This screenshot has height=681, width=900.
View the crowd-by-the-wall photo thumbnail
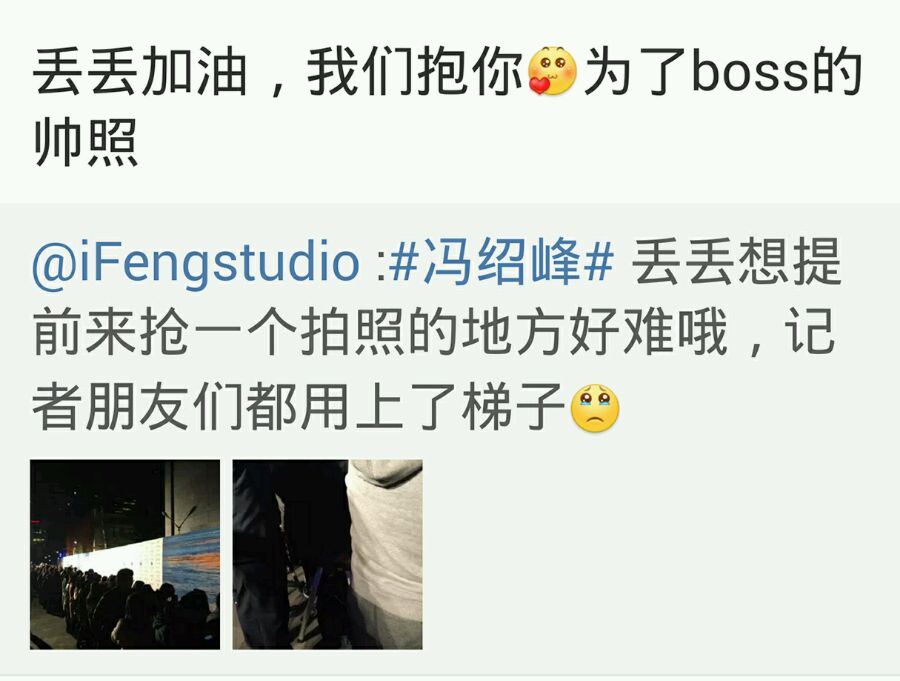click(x=125, y=554)
